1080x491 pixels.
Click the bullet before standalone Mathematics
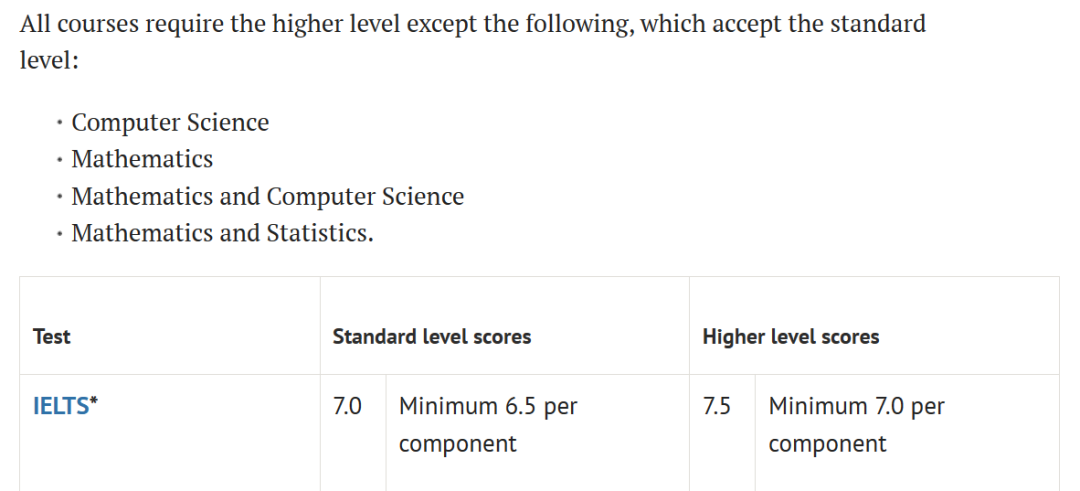[60, 160]
